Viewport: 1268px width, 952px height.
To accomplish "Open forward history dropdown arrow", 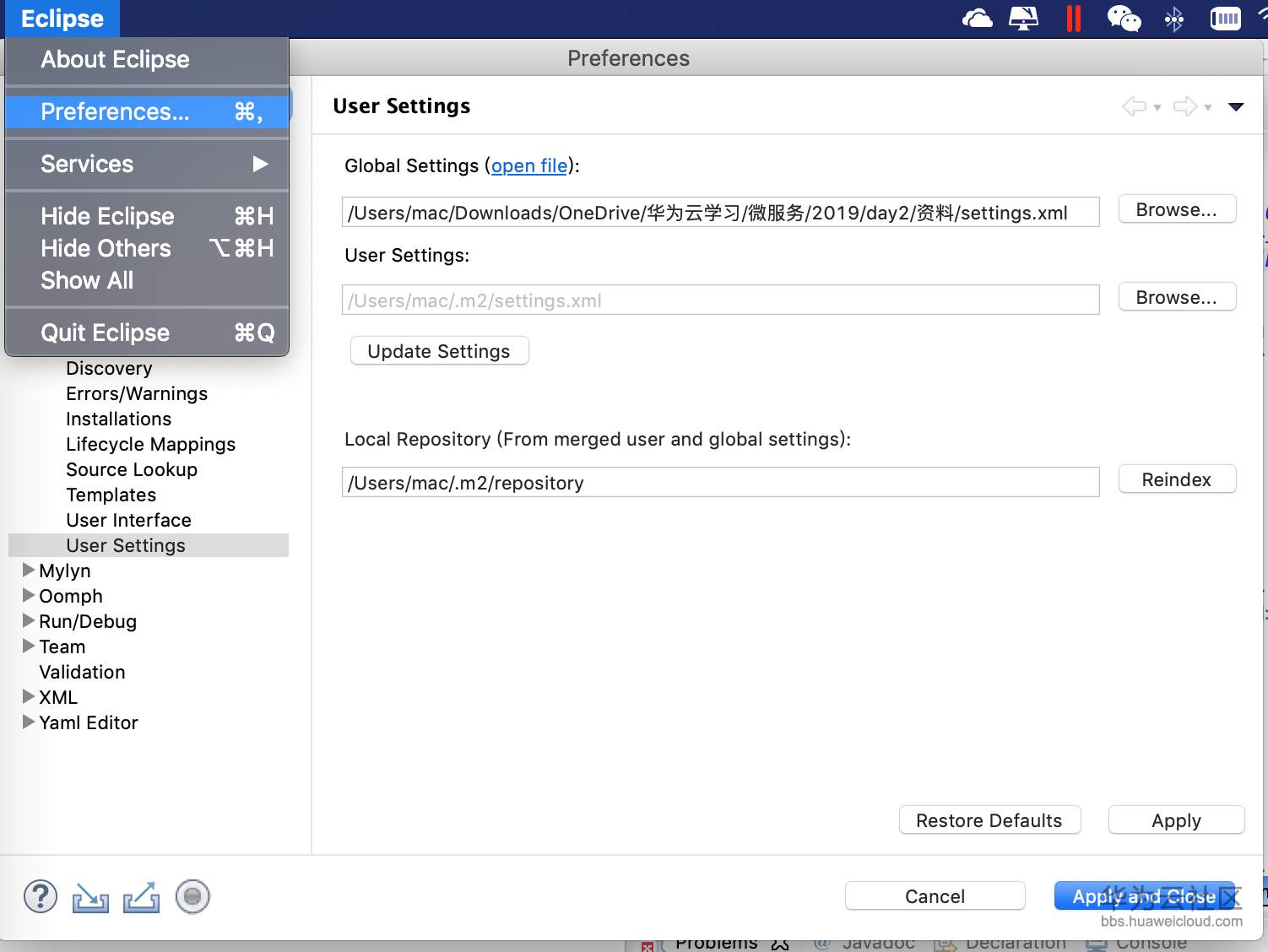I will pos(1208,107).
